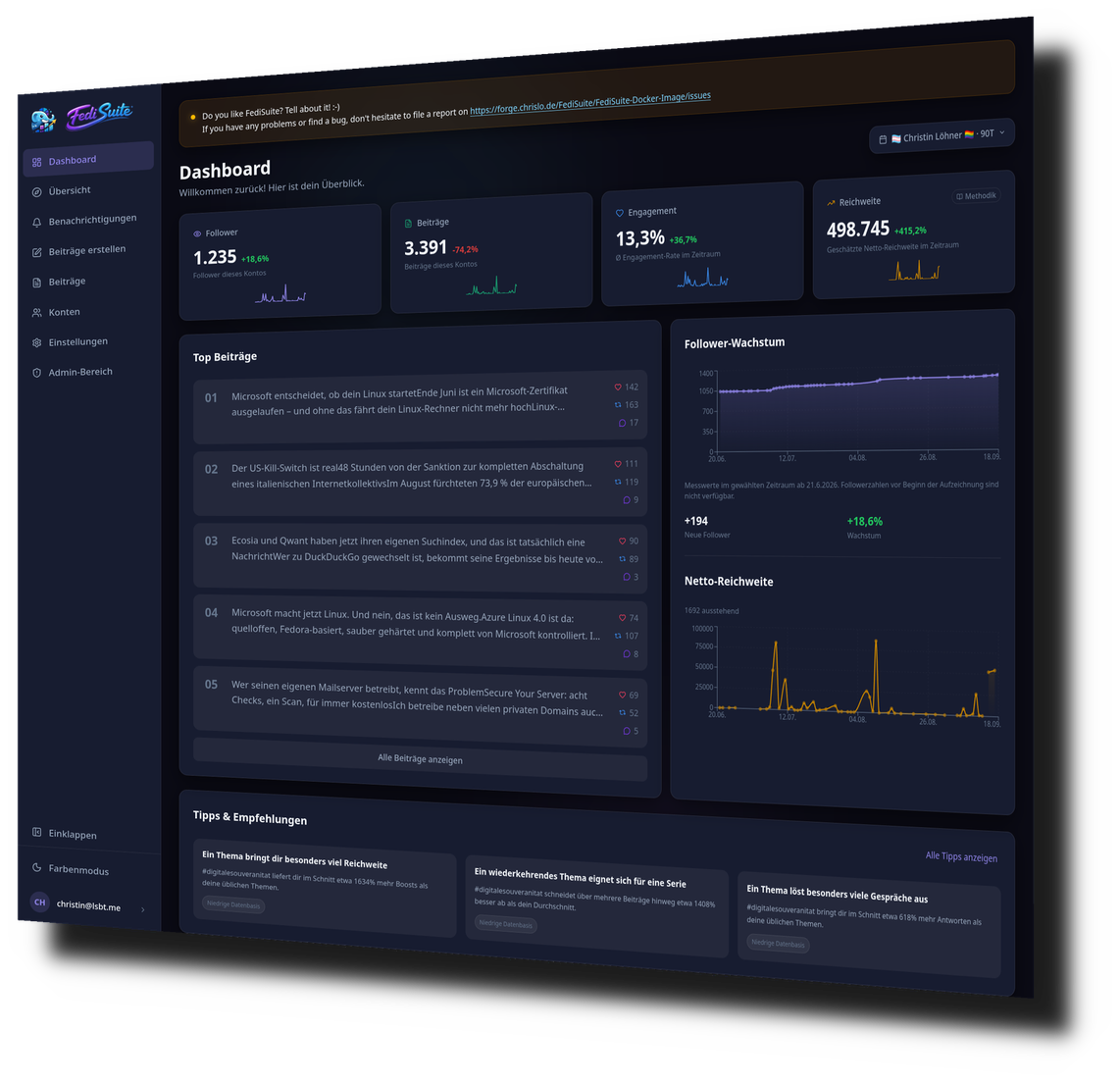Open top post 05 about Mailserver

coord(420,706)
